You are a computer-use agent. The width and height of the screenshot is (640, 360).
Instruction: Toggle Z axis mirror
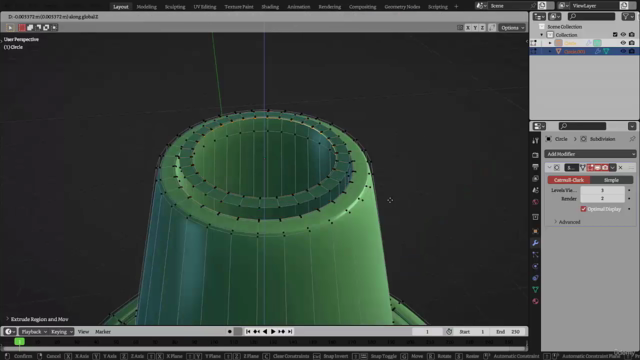click(x=482, y=27)
